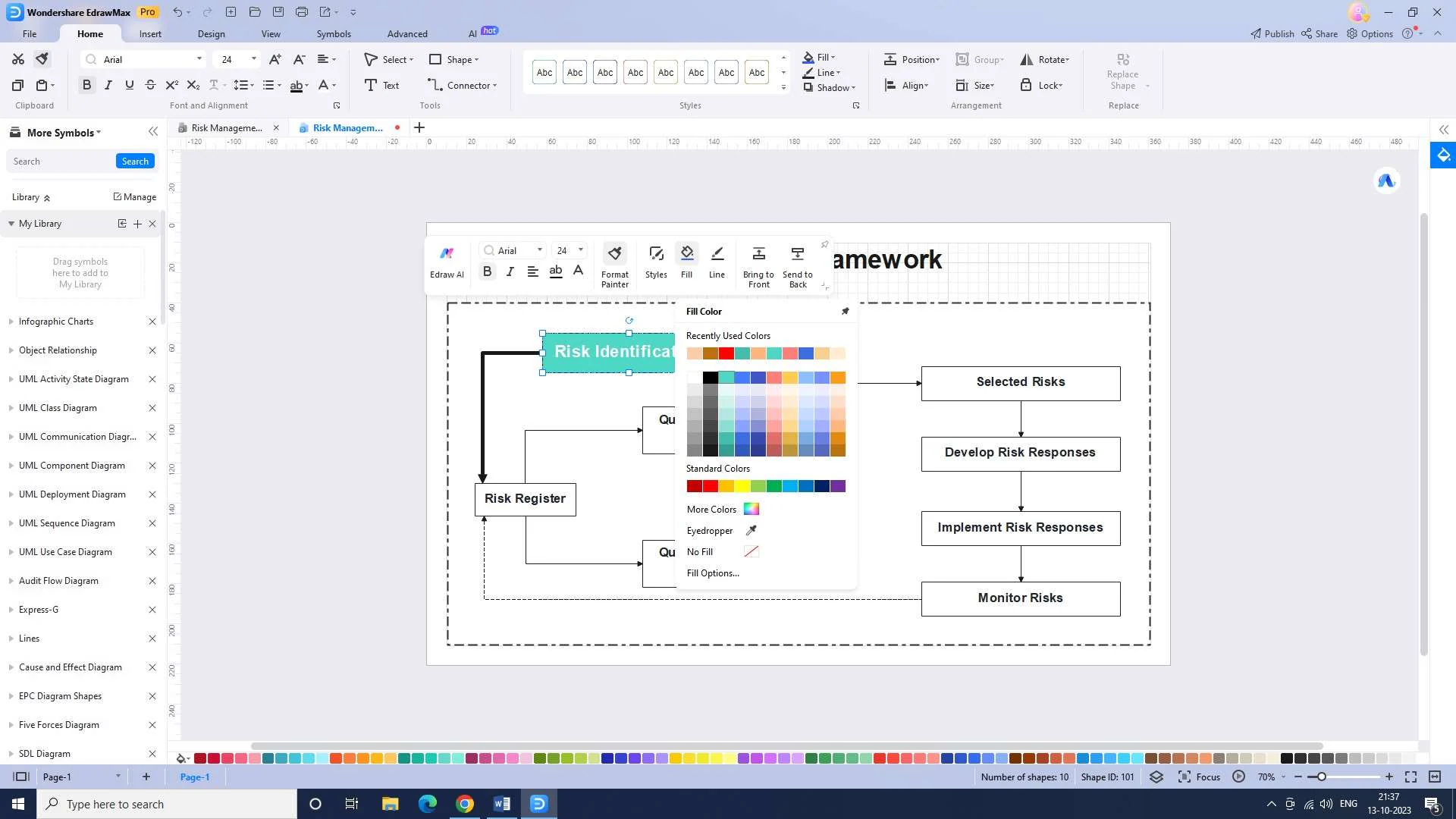Select the Eyedropper tool in Fill Color
This screenshot has height=819, width=1456.
751,530
